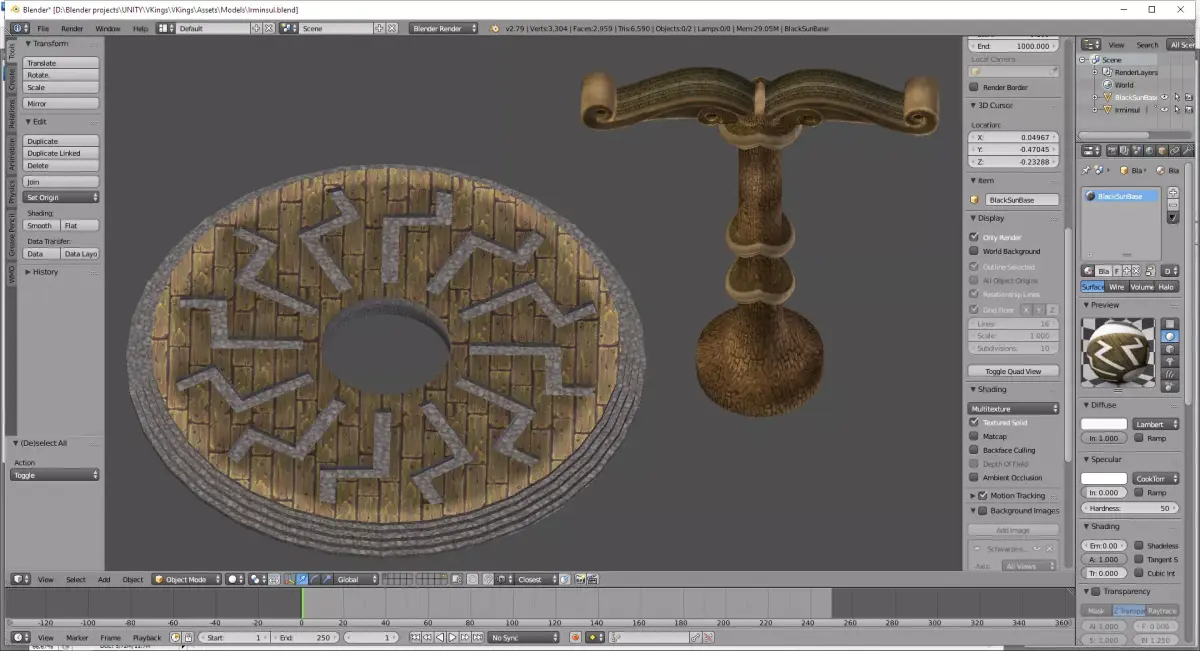Click the Duplicate Linked button

(60, 153)
